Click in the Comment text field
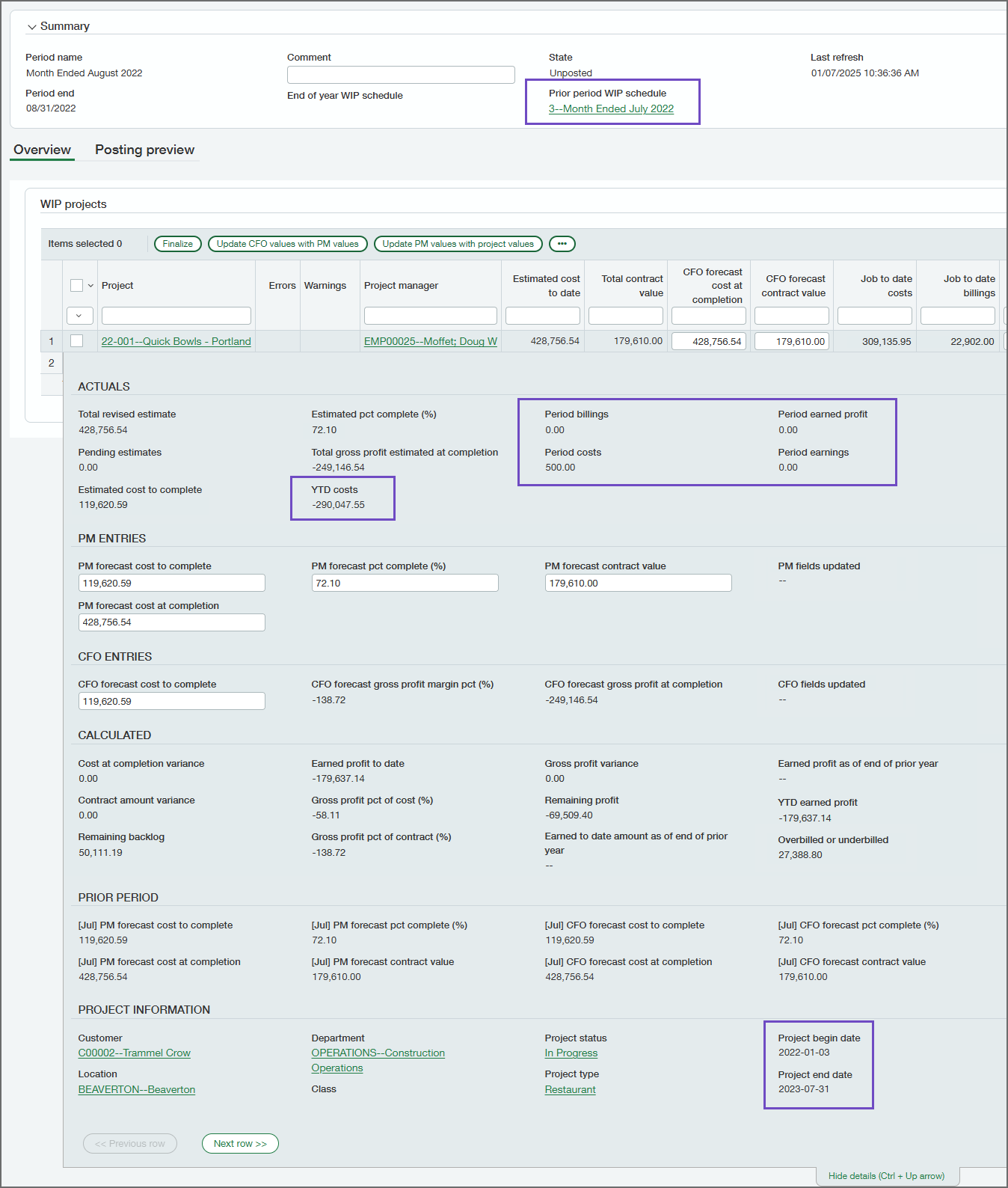 401,75
